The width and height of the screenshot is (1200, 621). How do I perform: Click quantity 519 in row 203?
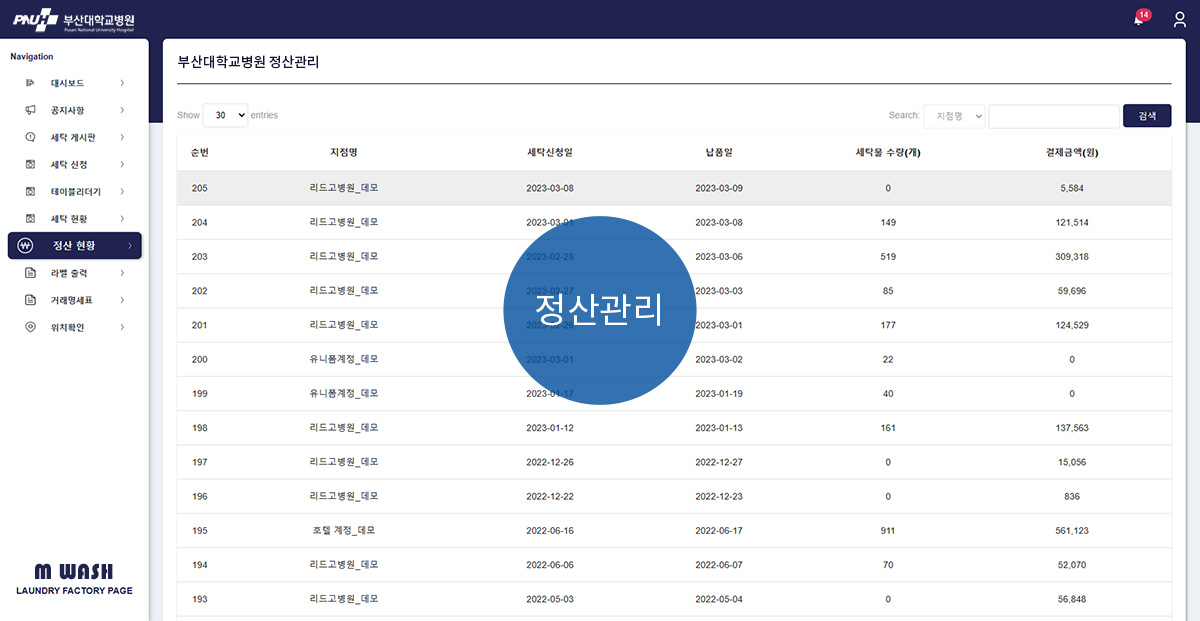click(x=888, y=257)
